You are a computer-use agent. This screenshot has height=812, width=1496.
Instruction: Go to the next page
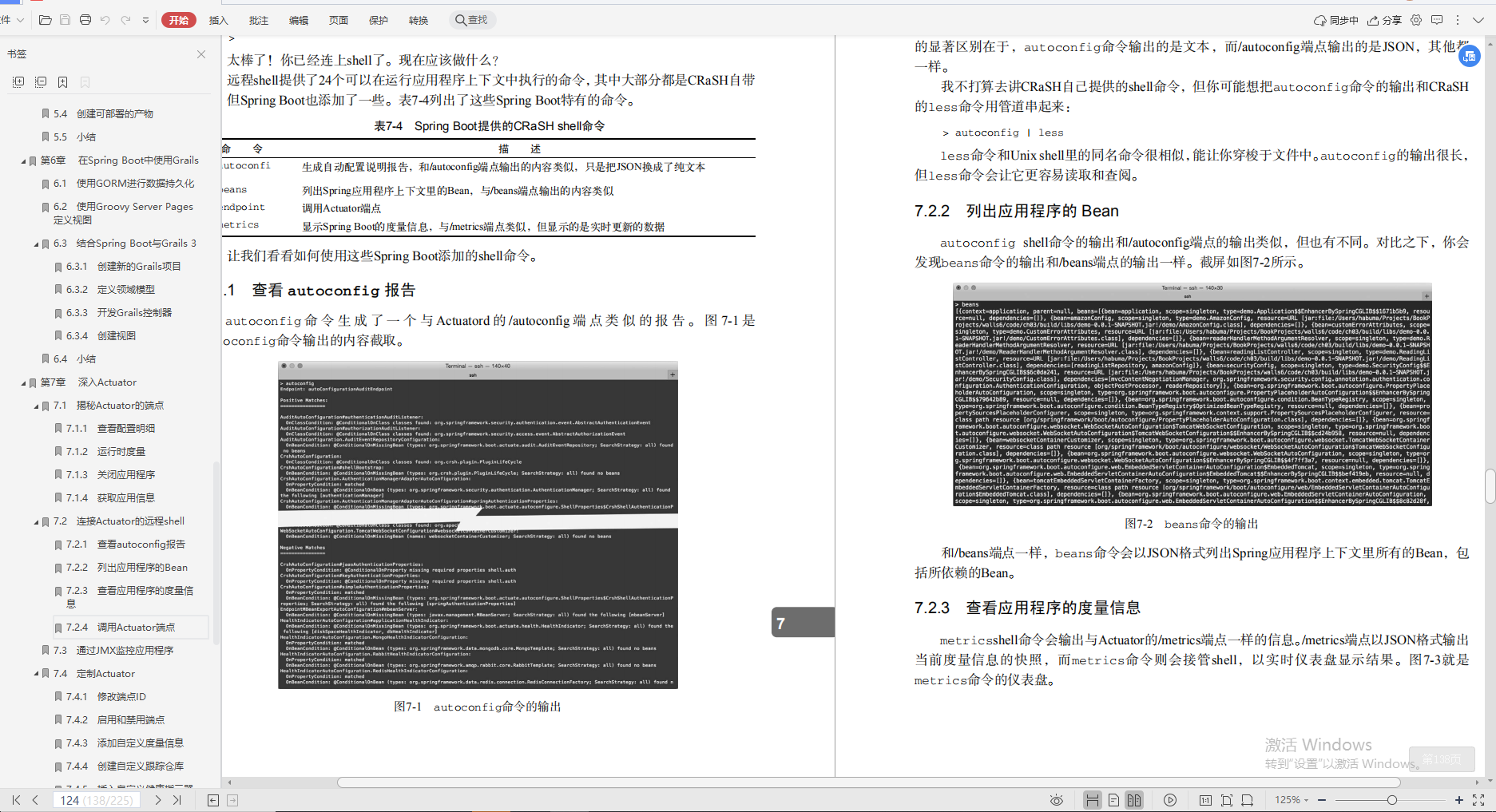click(157, 800)
